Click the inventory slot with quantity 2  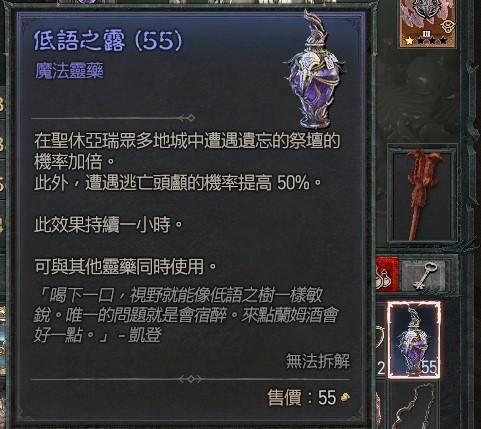point(381,340)
